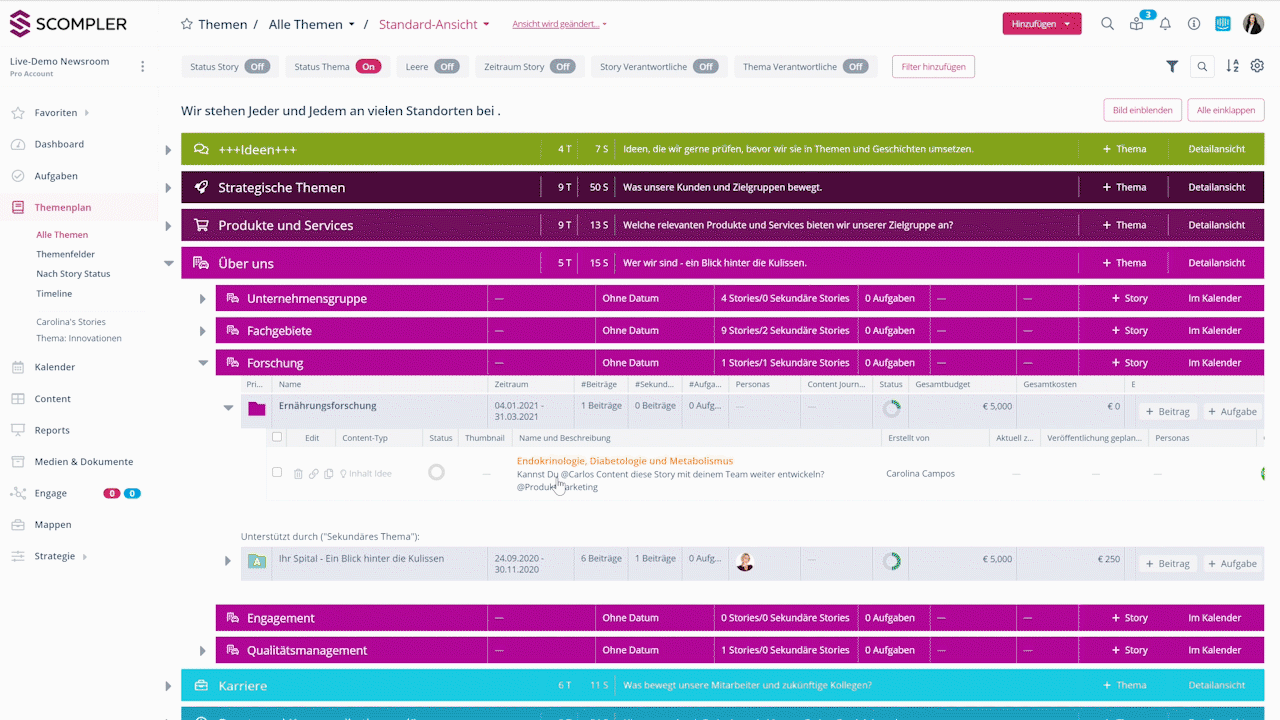Select Timeline in the Themenplan submenu
Screen dimensions: 1280x720
(54, 294)
